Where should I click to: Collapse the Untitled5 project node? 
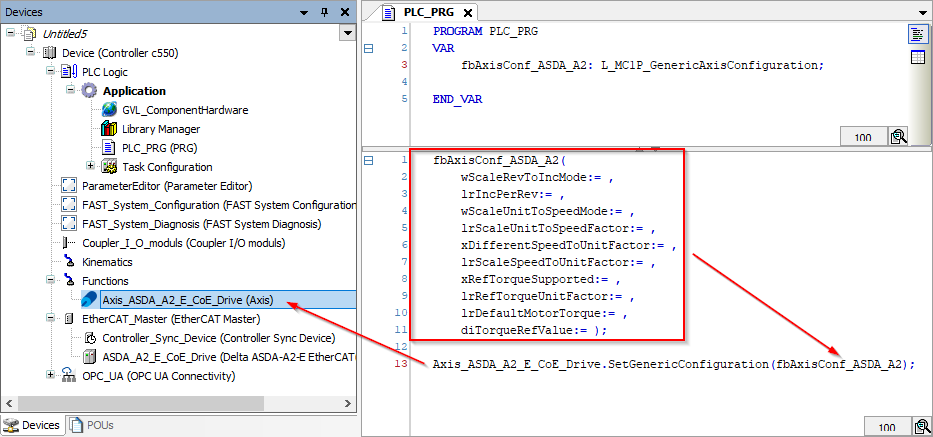click(x=10, y=34)
